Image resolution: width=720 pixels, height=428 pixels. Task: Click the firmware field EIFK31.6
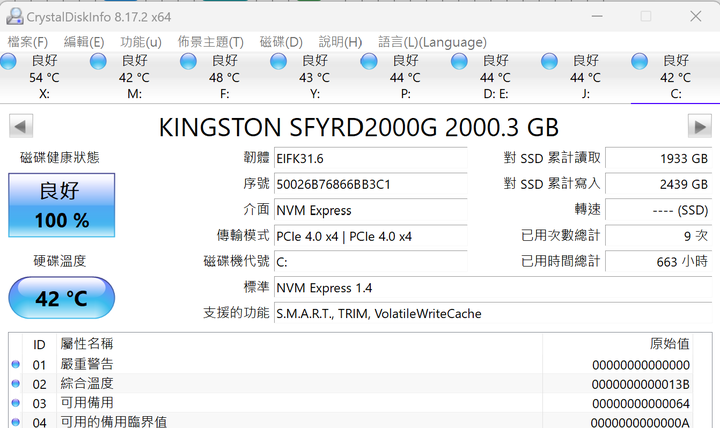coord(371,158)
